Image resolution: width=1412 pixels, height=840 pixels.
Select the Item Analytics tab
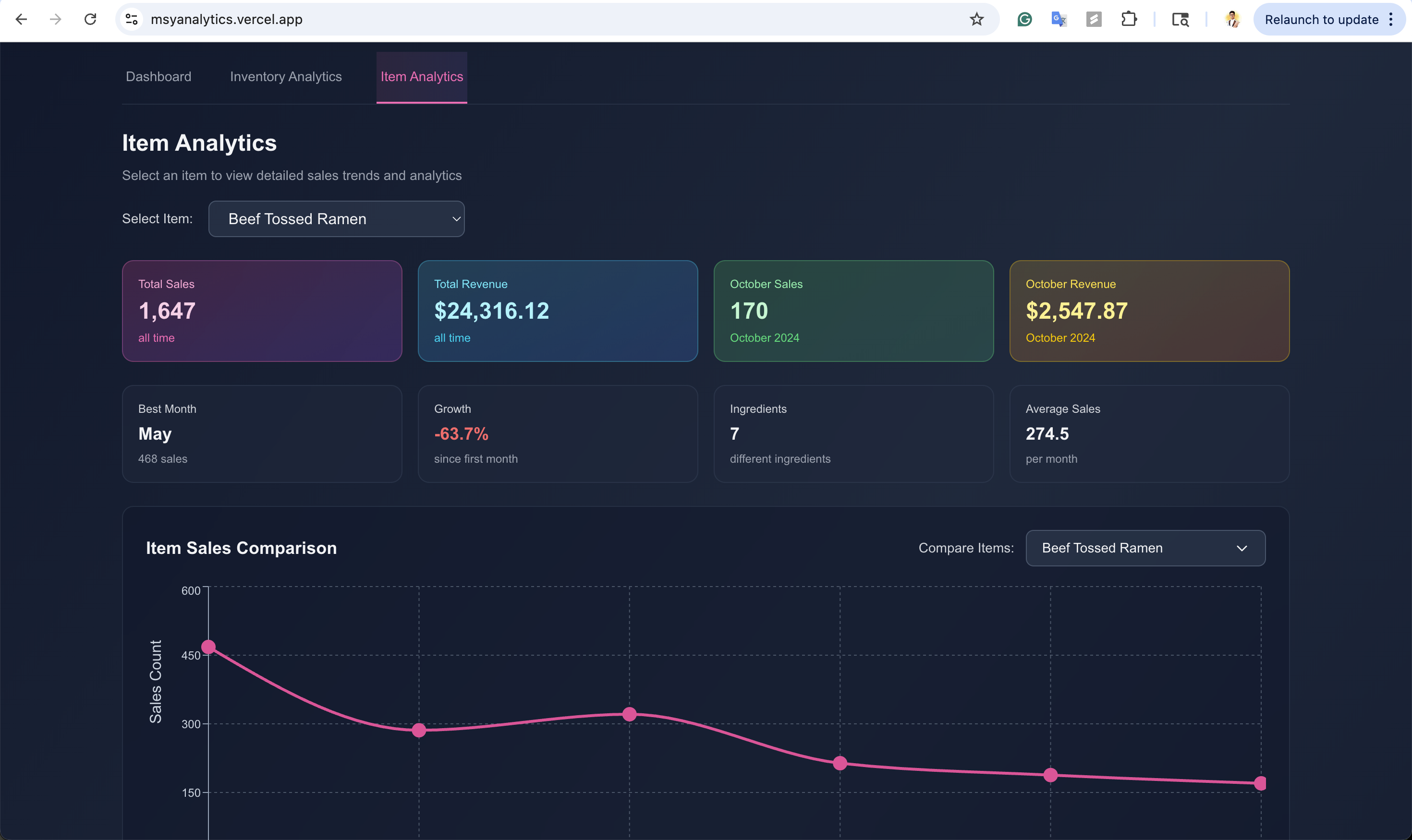(x=421, y=77)
